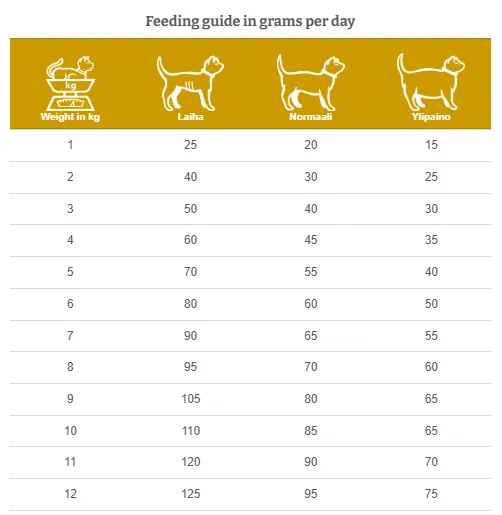
Task: Click Ylipaino value 50 in the 6 kg row
Action: click(x=431, y=304)
